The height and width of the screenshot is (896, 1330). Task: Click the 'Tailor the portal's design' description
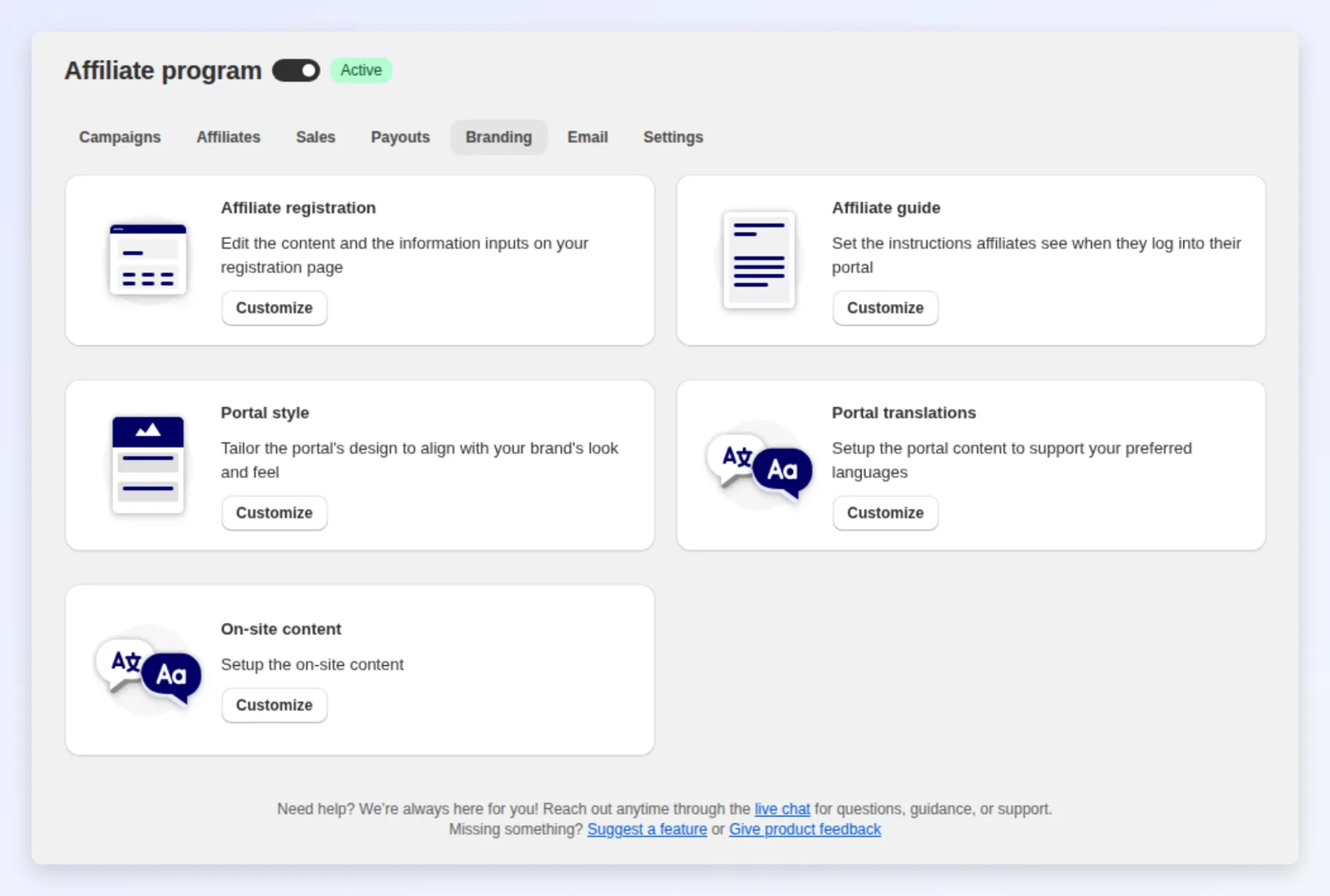click(x=420, y=460)
